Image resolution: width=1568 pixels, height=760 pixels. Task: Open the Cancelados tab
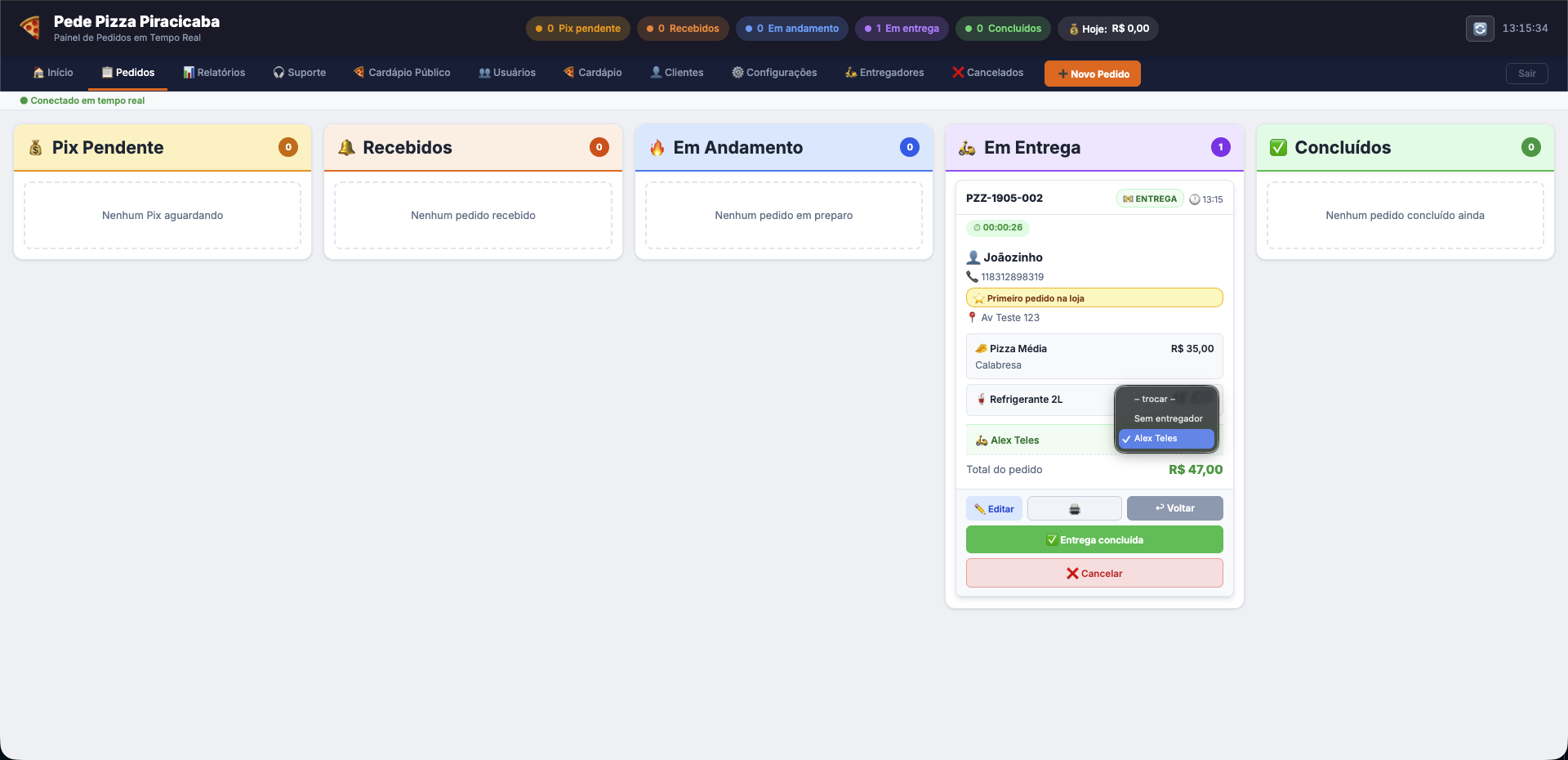pos(988,73)
